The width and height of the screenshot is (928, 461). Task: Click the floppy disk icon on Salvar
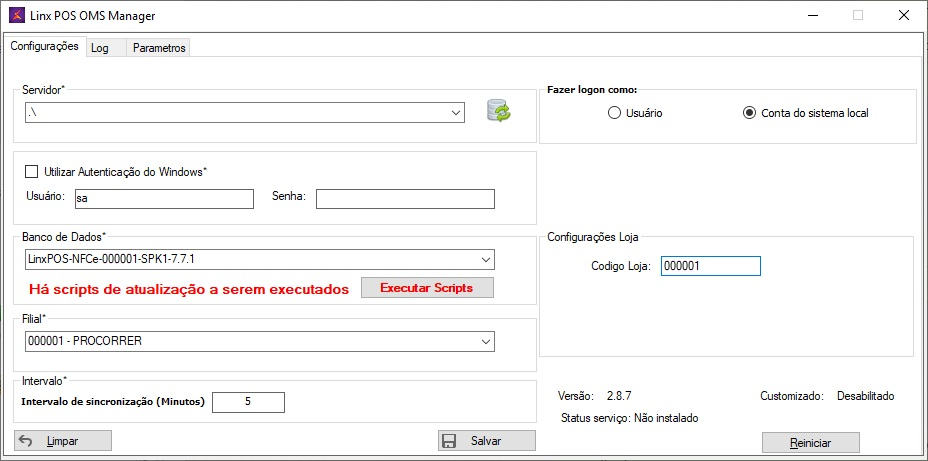[x=450, y=441]
